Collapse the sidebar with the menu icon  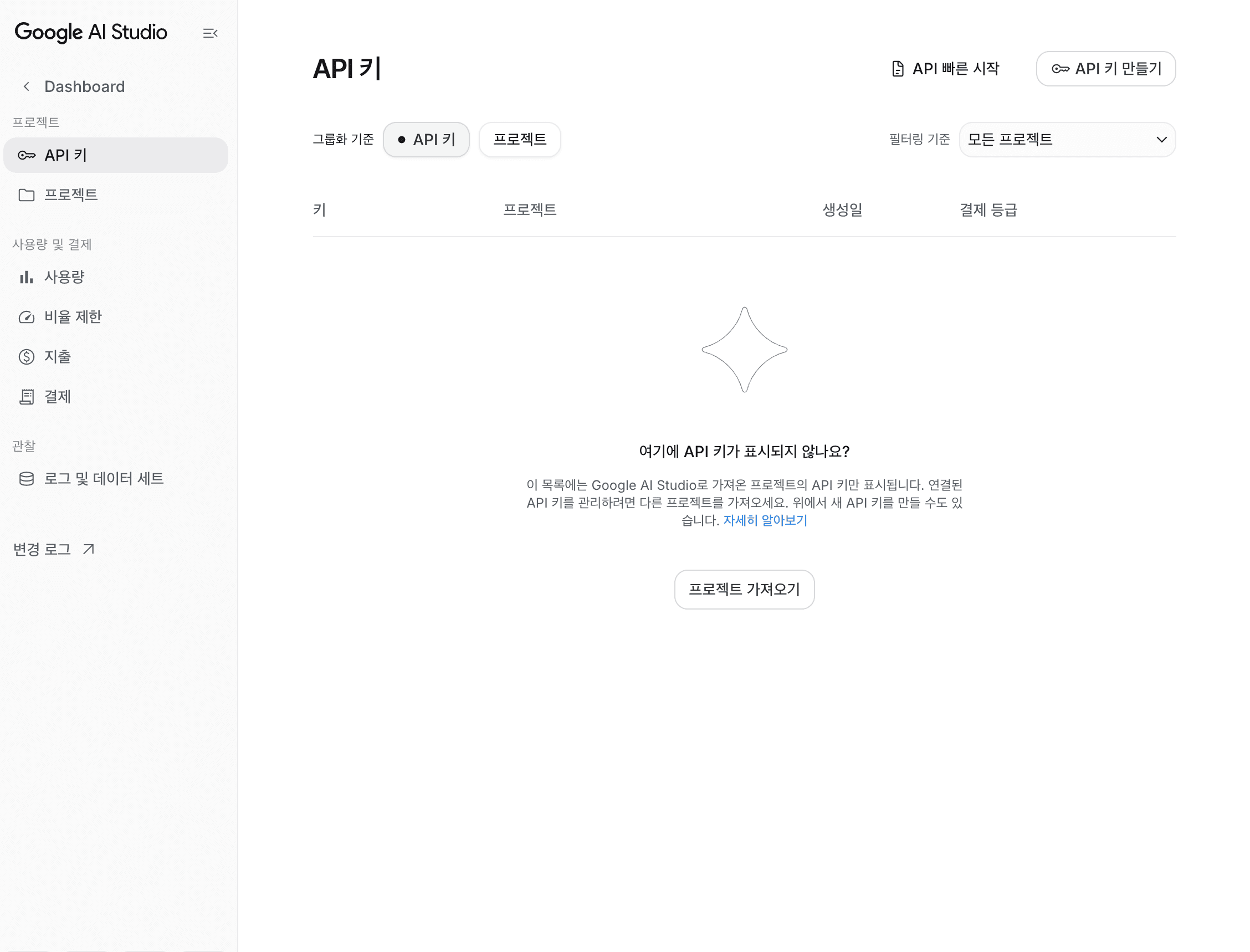[210, 33]
